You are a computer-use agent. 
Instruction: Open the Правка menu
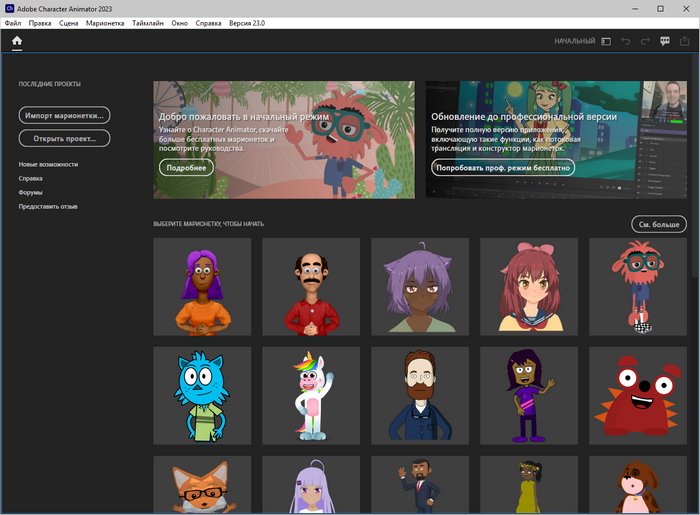40,23
